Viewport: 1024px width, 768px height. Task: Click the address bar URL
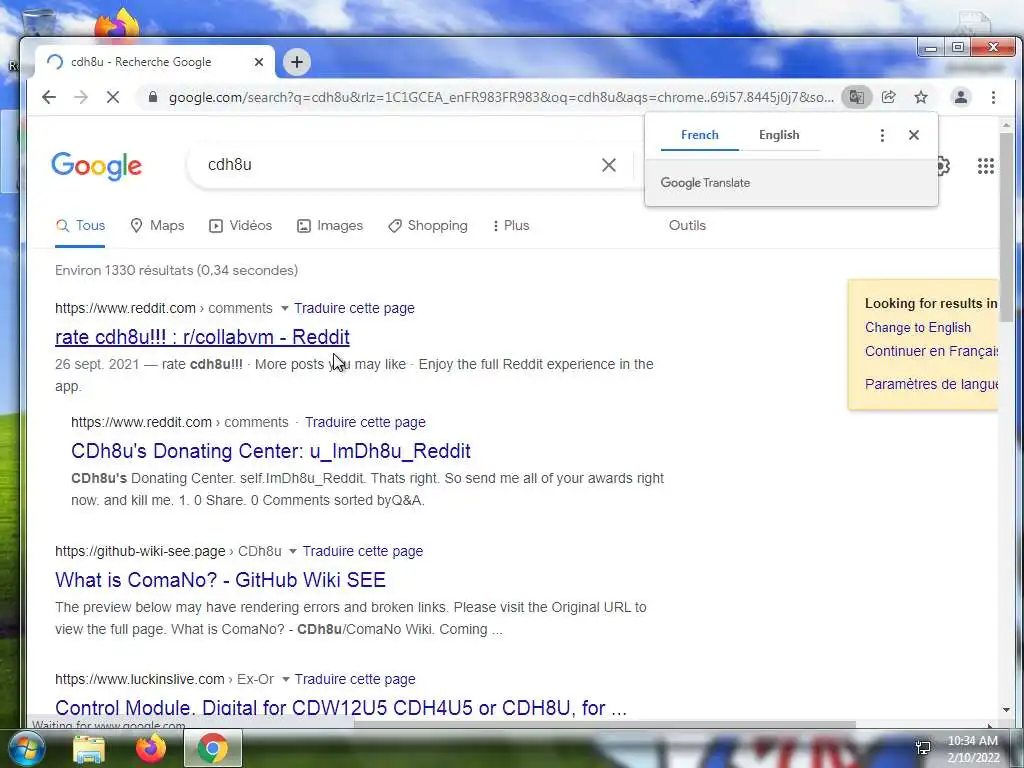[x=501, y=97]
